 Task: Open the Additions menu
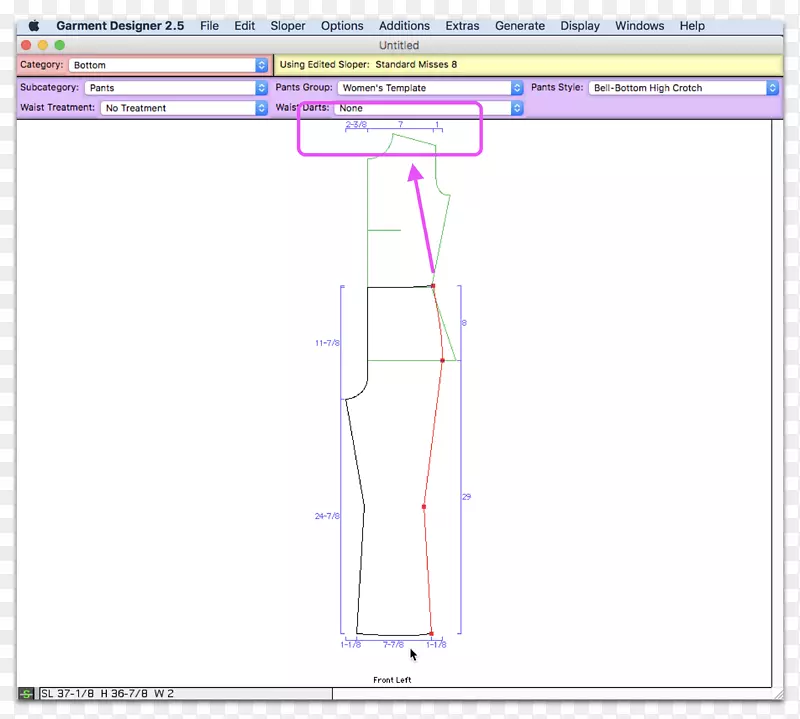tap(404, 26)
